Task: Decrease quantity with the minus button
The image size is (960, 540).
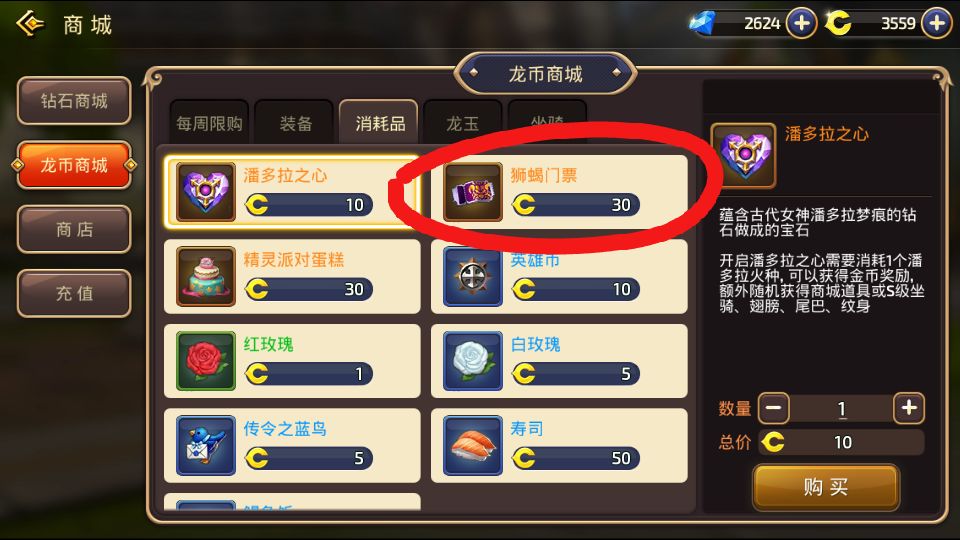Action: click(774, 408)
